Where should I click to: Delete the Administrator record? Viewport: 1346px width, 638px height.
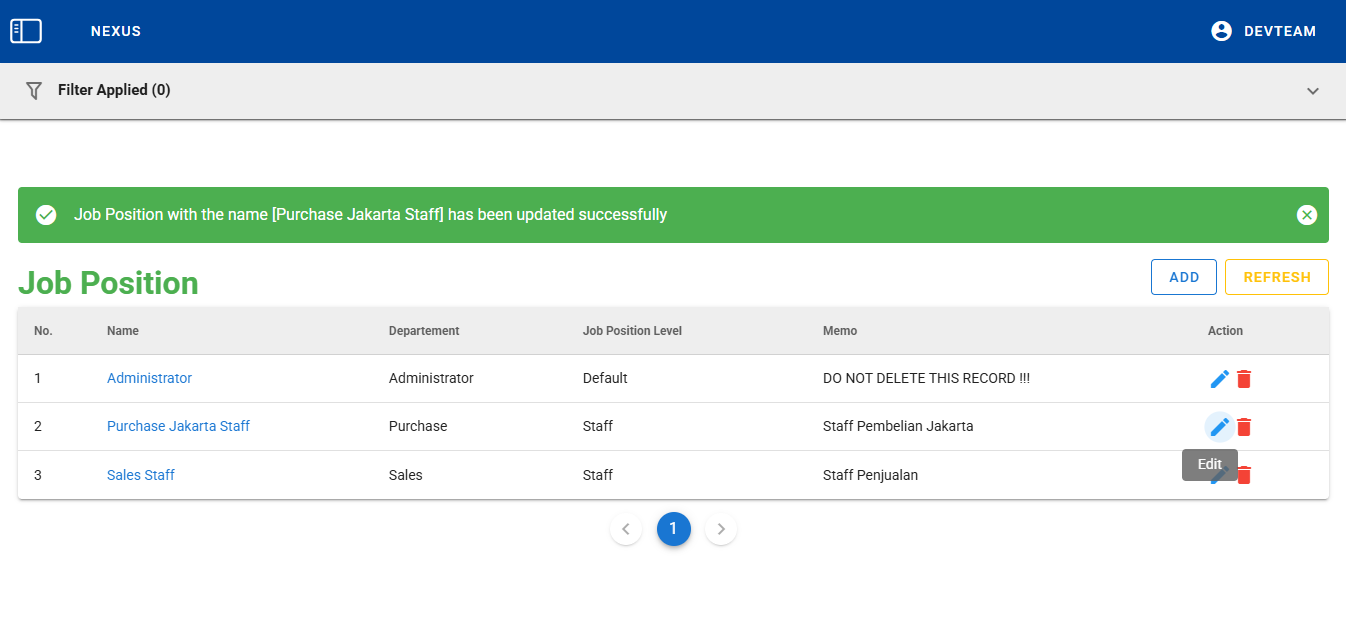1244,379
